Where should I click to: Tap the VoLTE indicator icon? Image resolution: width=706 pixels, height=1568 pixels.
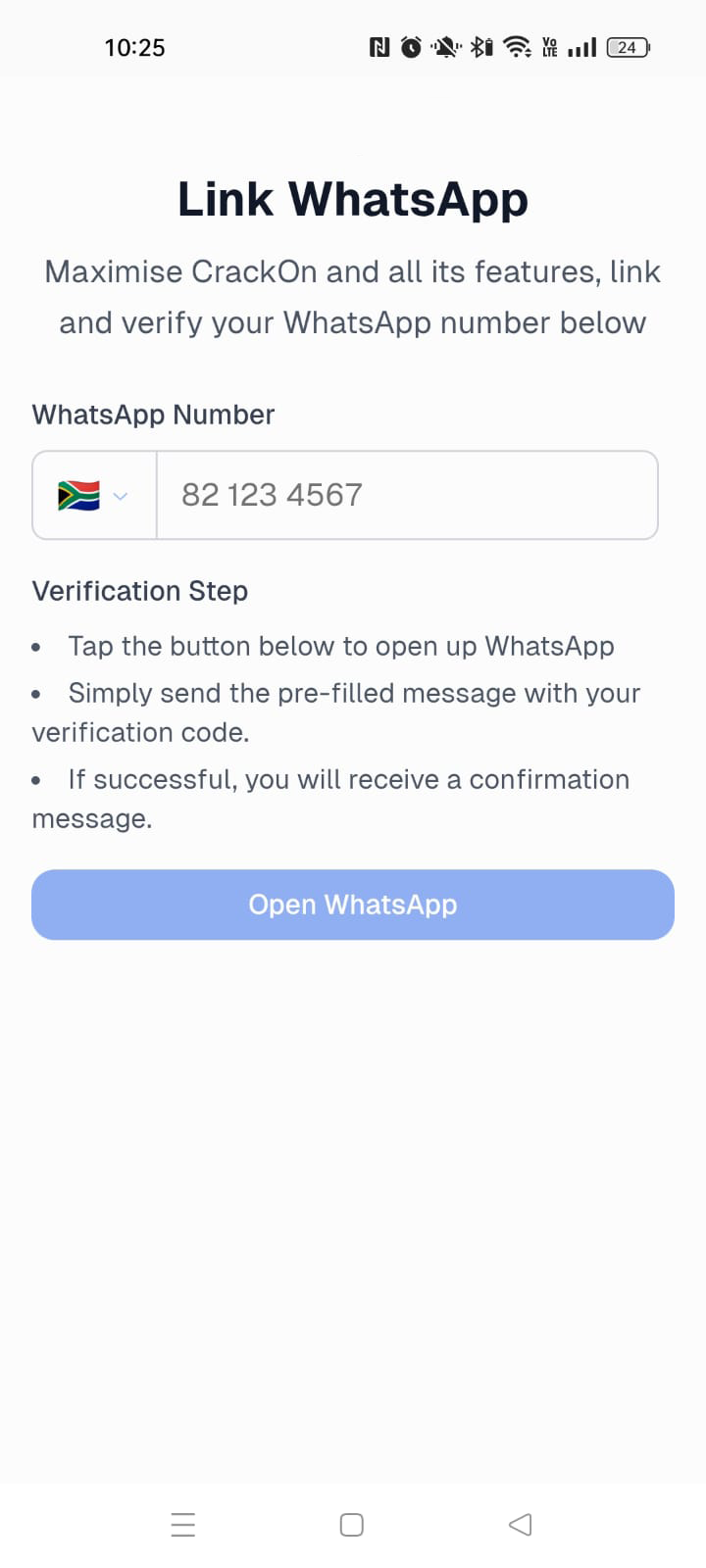(x=549, y=47)
